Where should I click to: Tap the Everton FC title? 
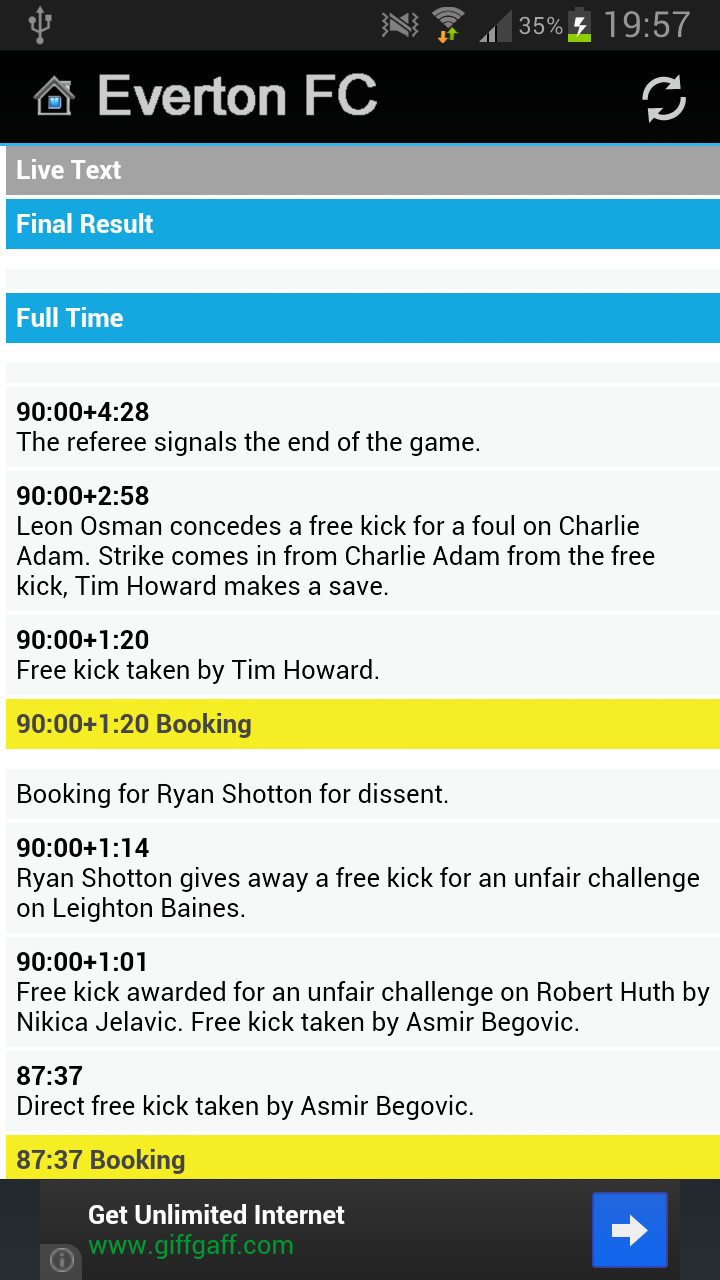coord(238,96)
